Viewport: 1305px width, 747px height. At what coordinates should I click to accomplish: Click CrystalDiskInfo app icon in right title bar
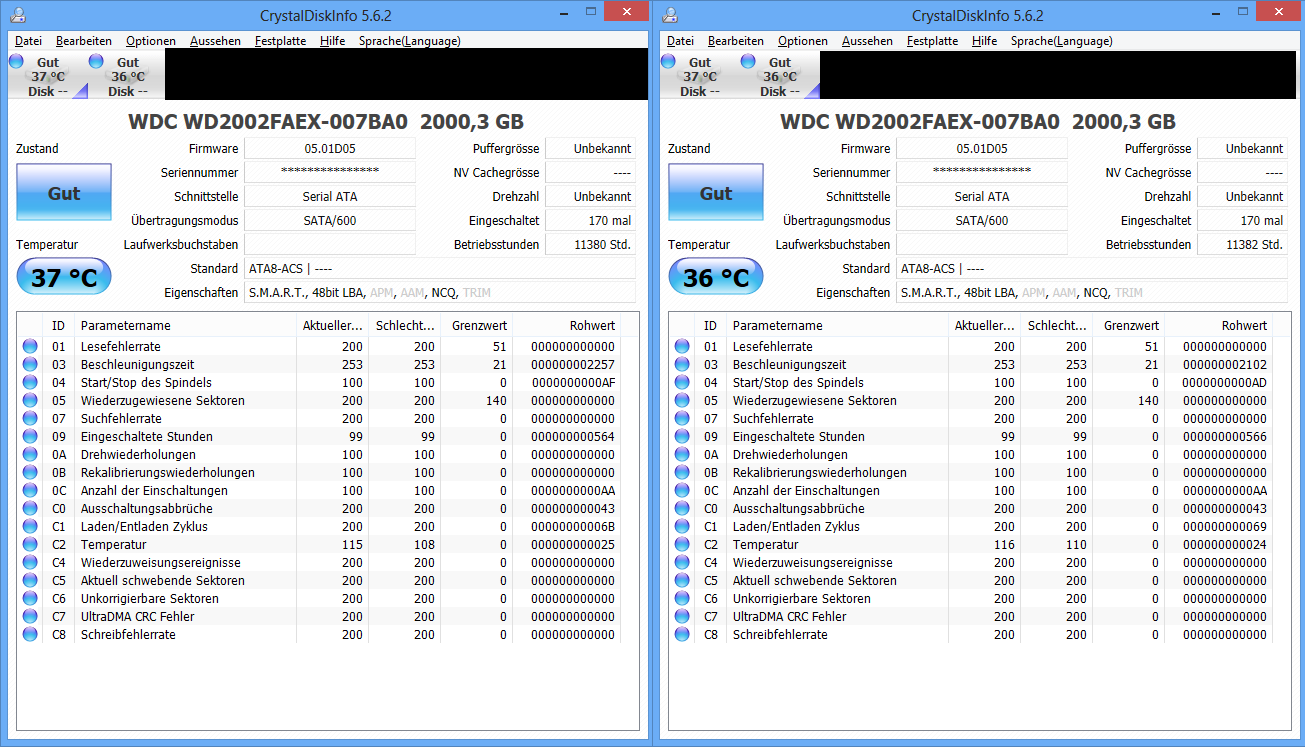[670, 15]
